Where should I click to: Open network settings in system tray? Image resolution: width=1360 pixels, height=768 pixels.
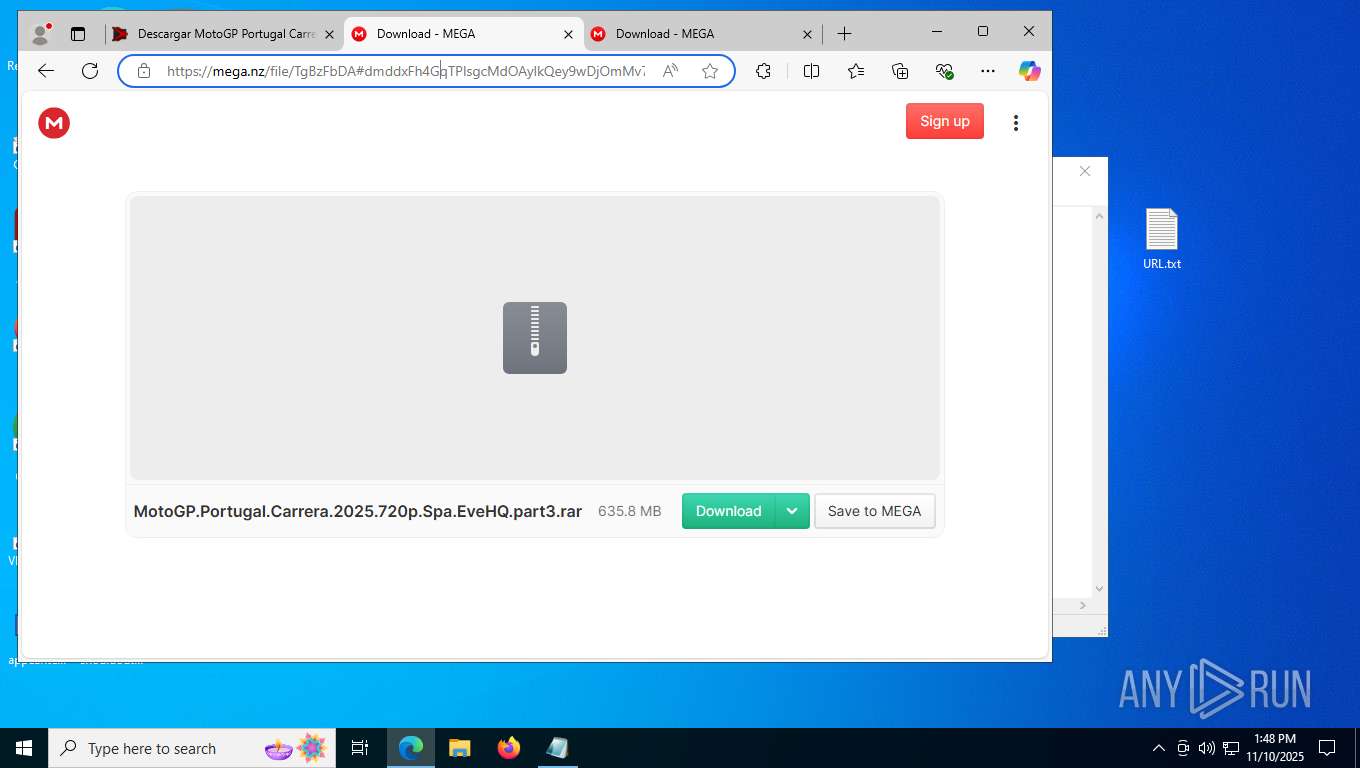1231,748
